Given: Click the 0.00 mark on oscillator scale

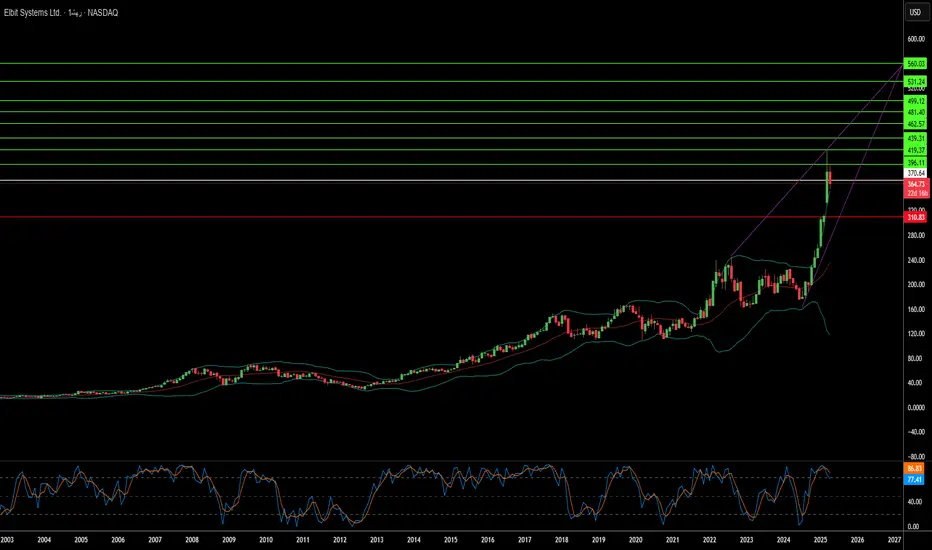Looking at the screenshot, I should coord(914,526).
